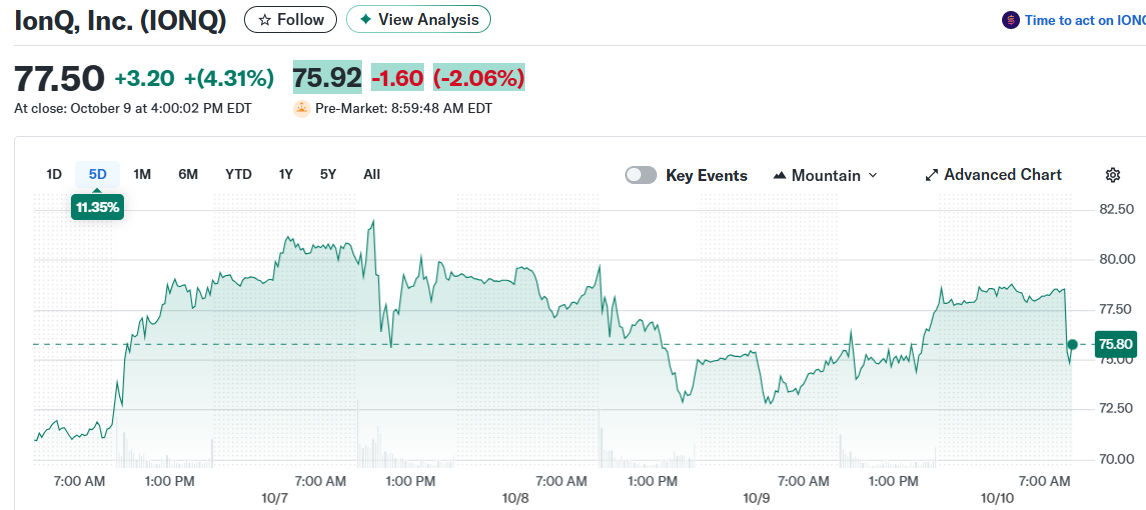
Task: Click the sparkle icon in View Analysis
Action: pos(366,20)
